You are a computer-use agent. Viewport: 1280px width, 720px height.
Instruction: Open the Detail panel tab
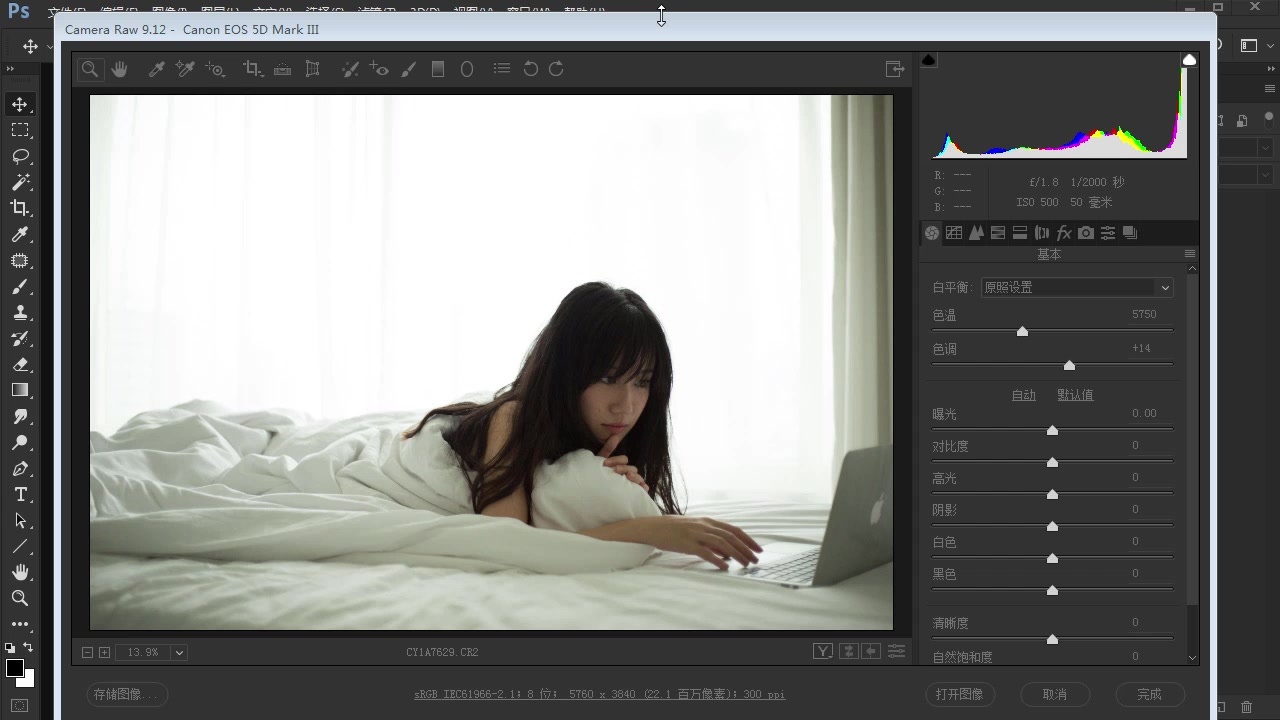point(976,233)
